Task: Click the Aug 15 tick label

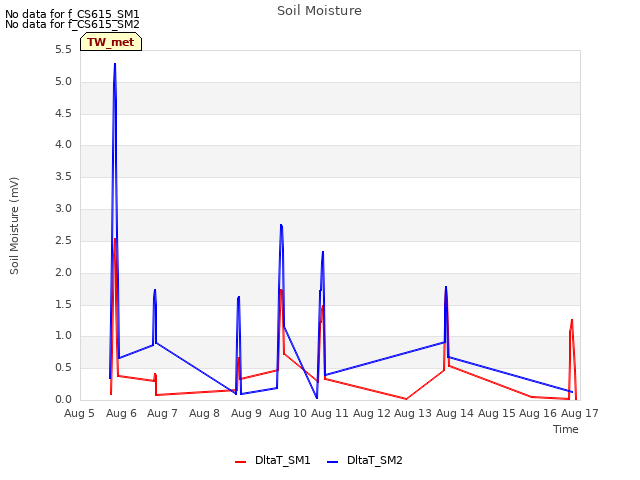Action: [497, 413]
